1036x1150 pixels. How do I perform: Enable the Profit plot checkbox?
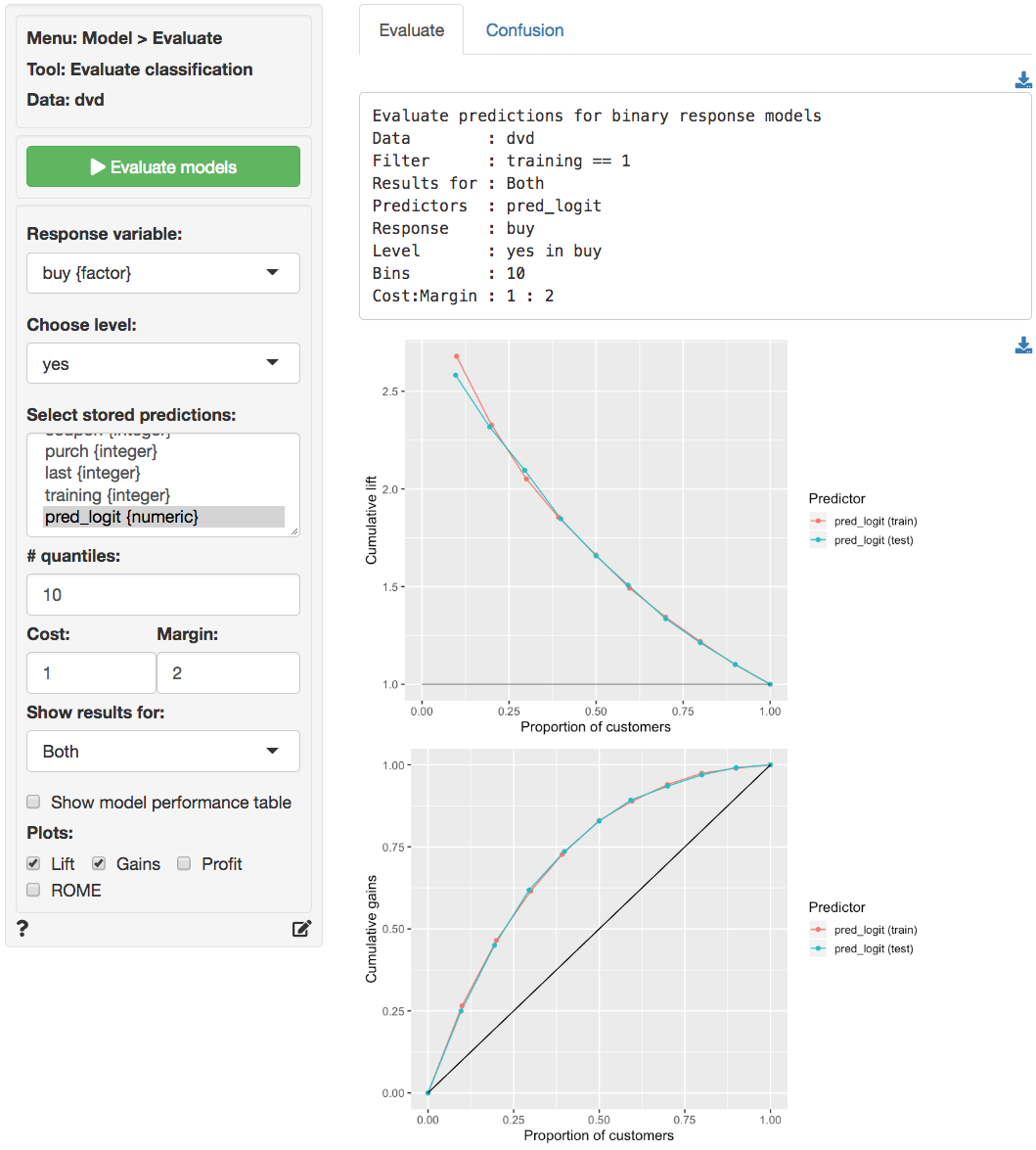point(184,864)
